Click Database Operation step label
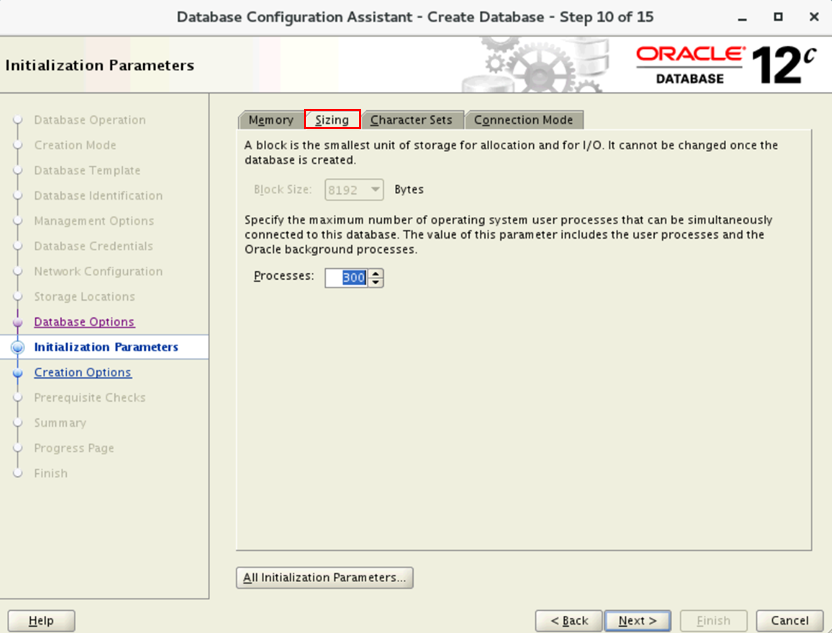Image resolution: width=833 pixels, height=633 pixels. pos(90,120)
